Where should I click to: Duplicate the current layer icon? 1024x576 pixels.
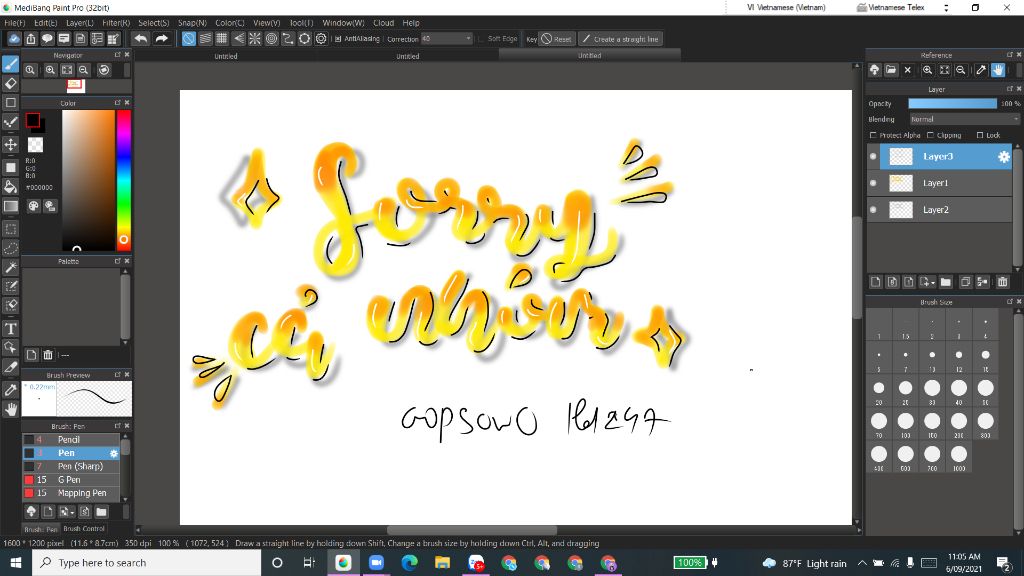[x=965, y=282]
